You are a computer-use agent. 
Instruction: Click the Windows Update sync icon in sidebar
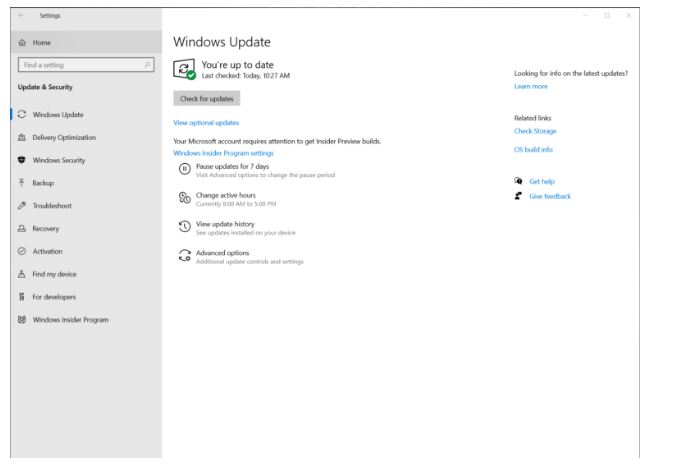(22, 114)
